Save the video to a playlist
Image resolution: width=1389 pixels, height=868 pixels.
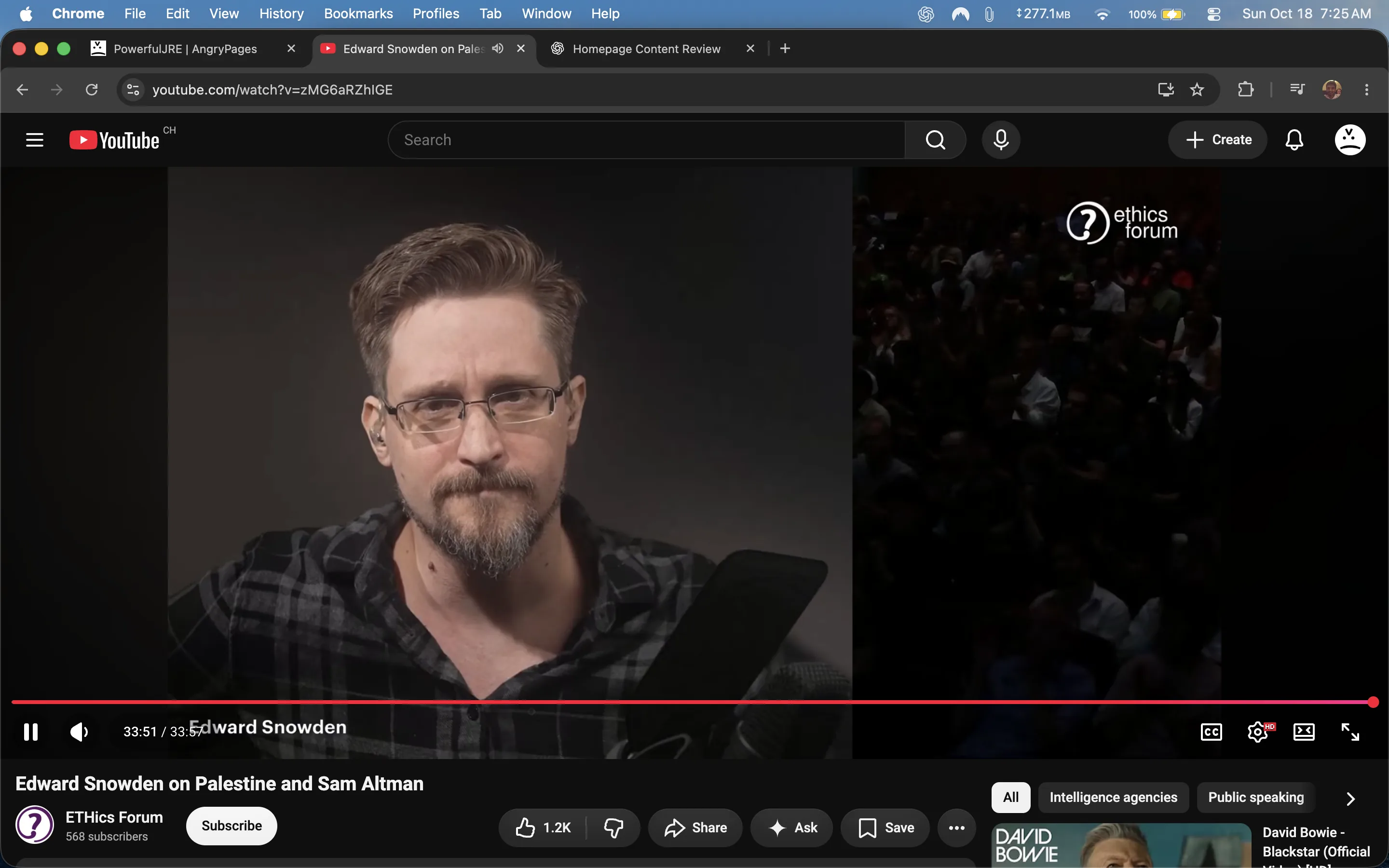tap(885, 827)
